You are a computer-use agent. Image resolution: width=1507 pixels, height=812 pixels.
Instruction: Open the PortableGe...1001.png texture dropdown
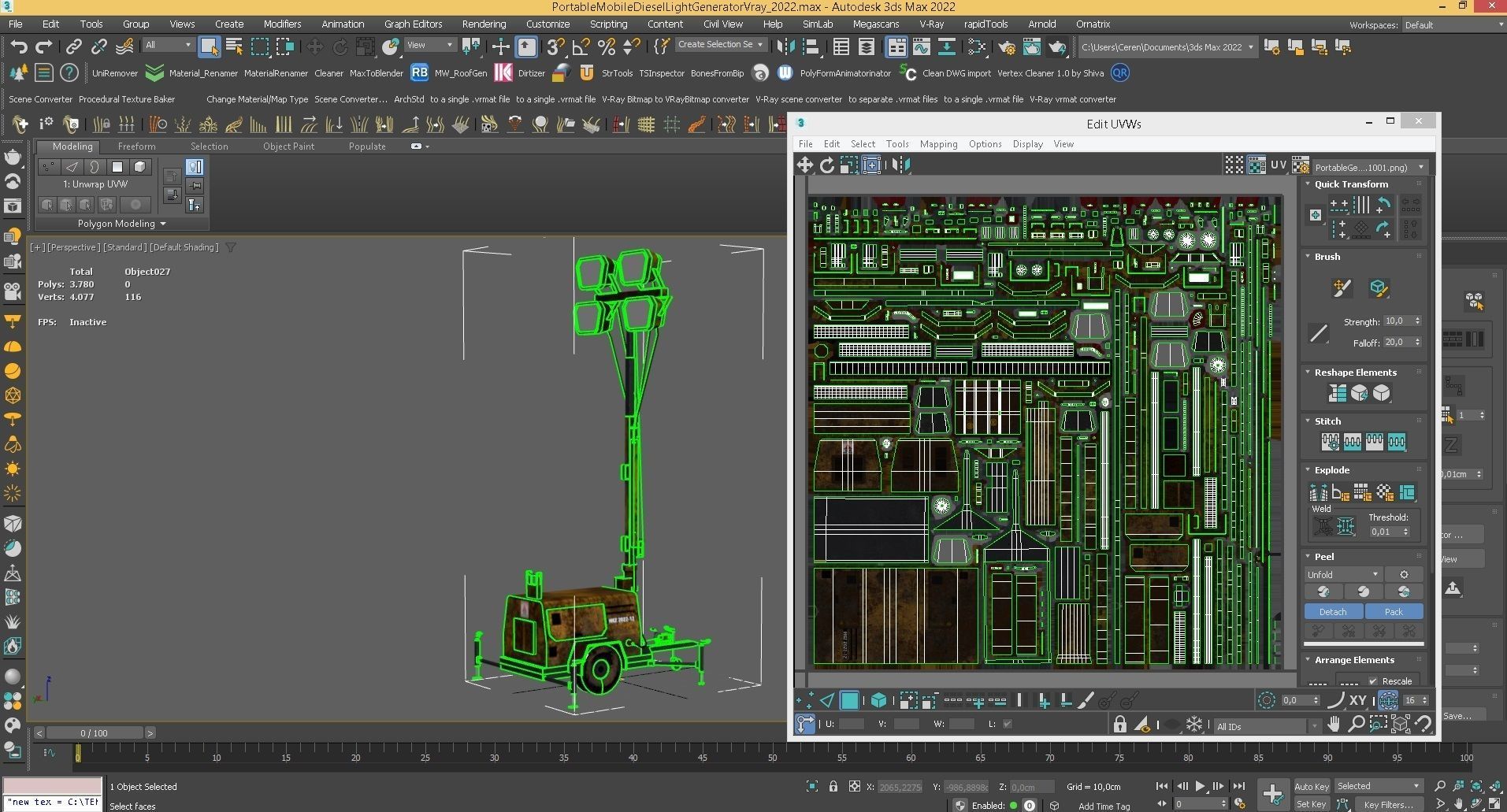tap(1369, 168)
